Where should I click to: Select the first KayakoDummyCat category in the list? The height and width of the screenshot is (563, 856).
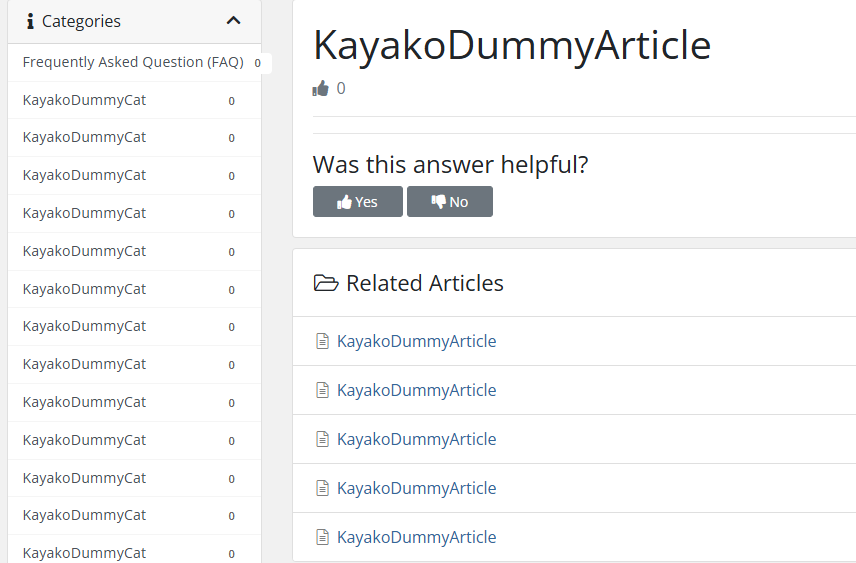(84, 100)
